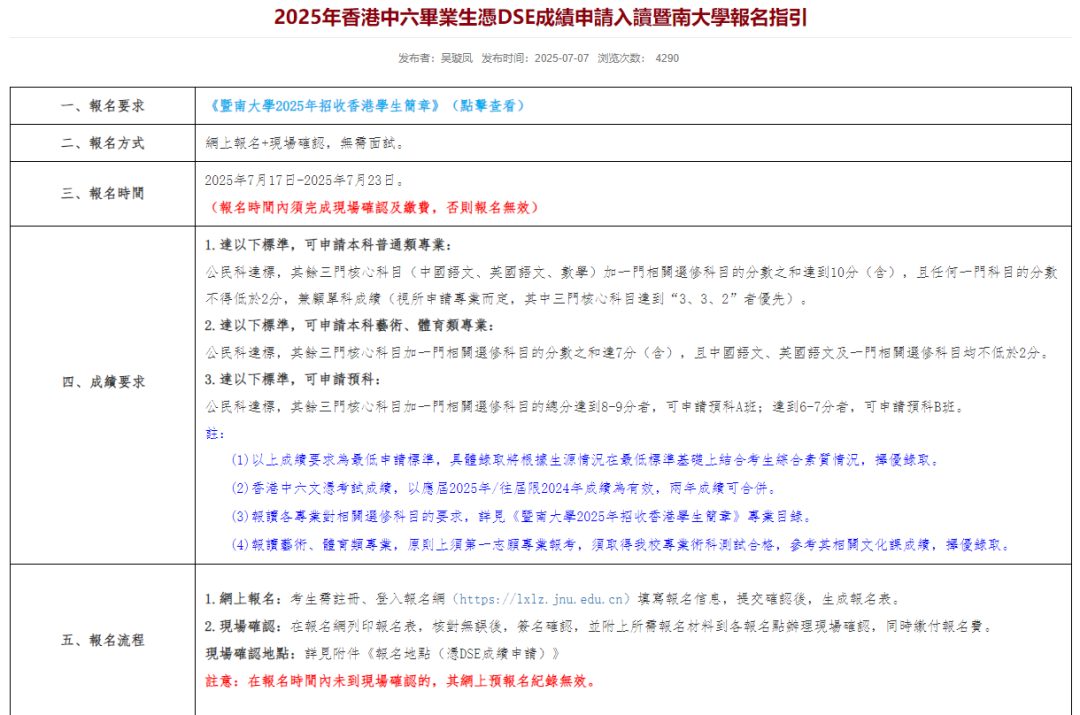This screenshot has width=1080, height=715.
Task: Click the attachment name 報名地點（憑DSE成績申請）
Action: 463,653
